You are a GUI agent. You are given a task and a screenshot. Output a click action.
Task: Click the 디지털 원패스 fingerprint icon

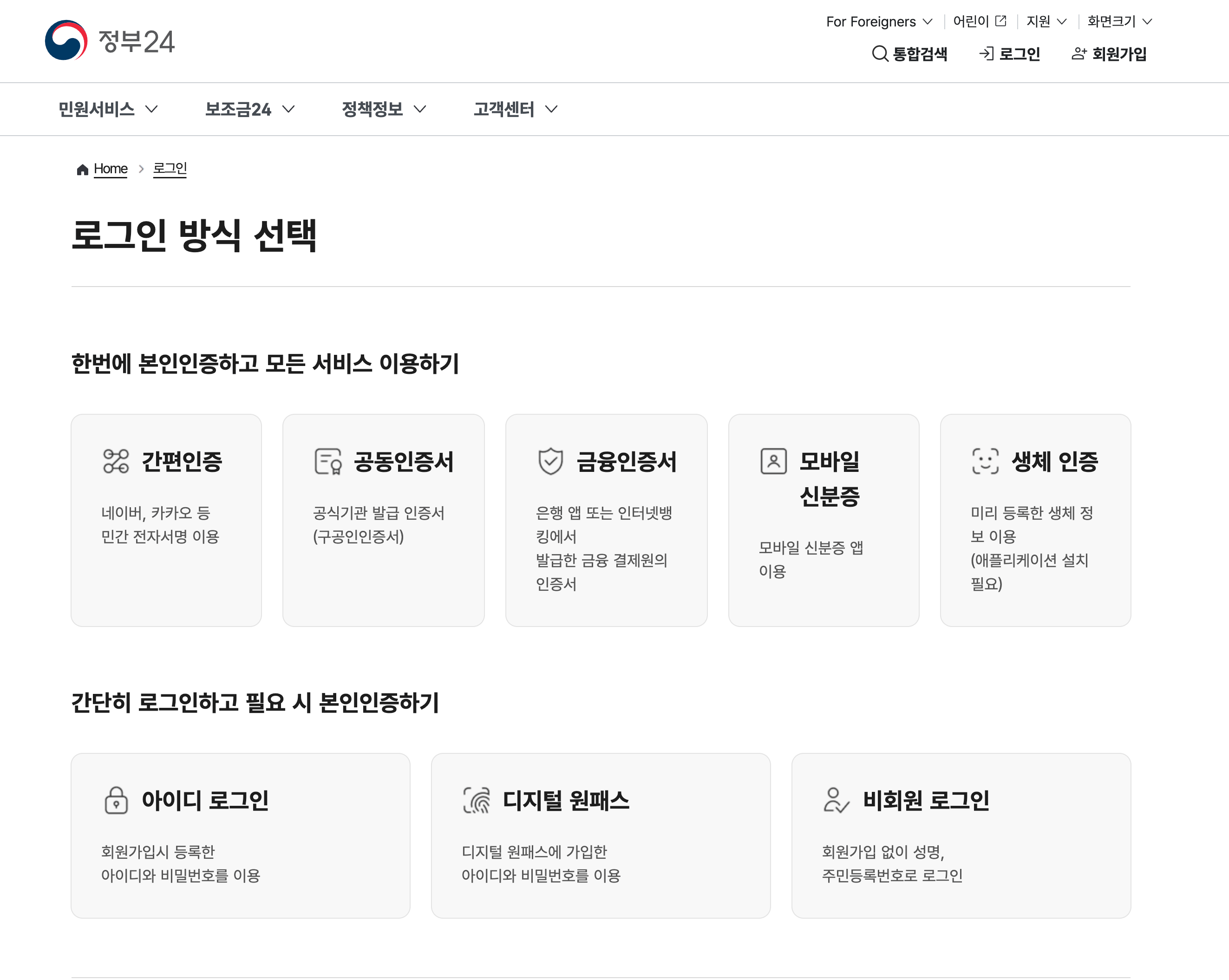click(477, 800)
